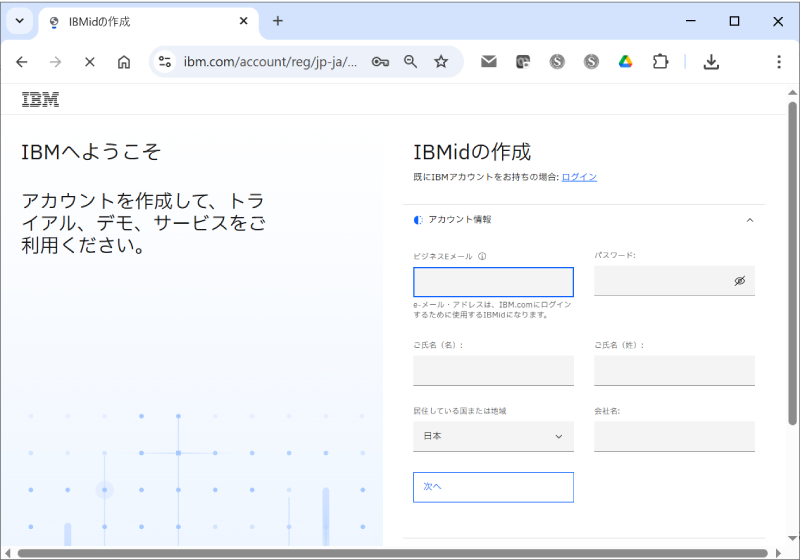This screenshot has width=800, height=560.
Task: Open the Chrome three-dot menu
Action: tap(779, 62)
